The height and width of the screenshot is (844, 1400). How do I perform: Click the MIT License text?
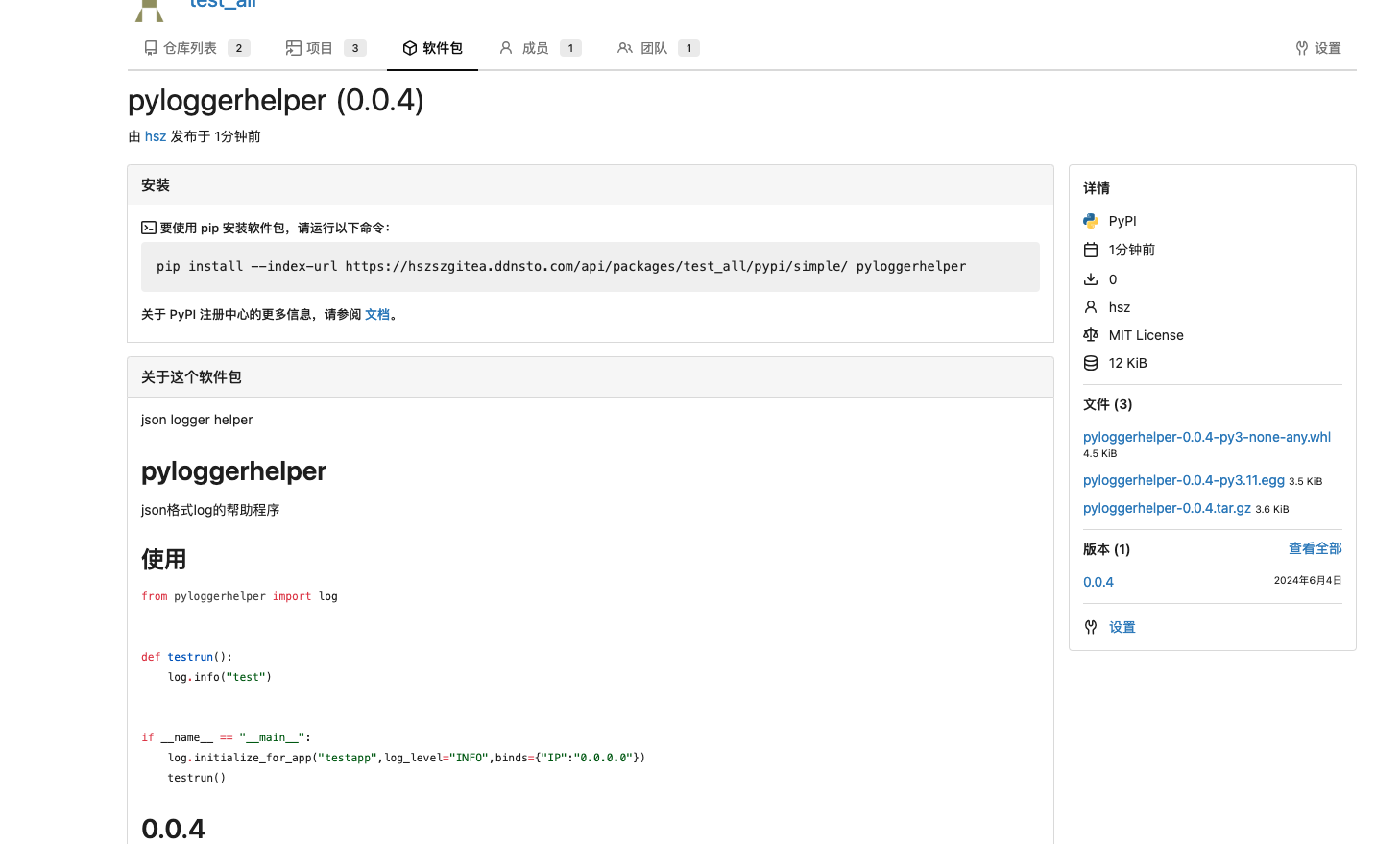(1147, 335)
